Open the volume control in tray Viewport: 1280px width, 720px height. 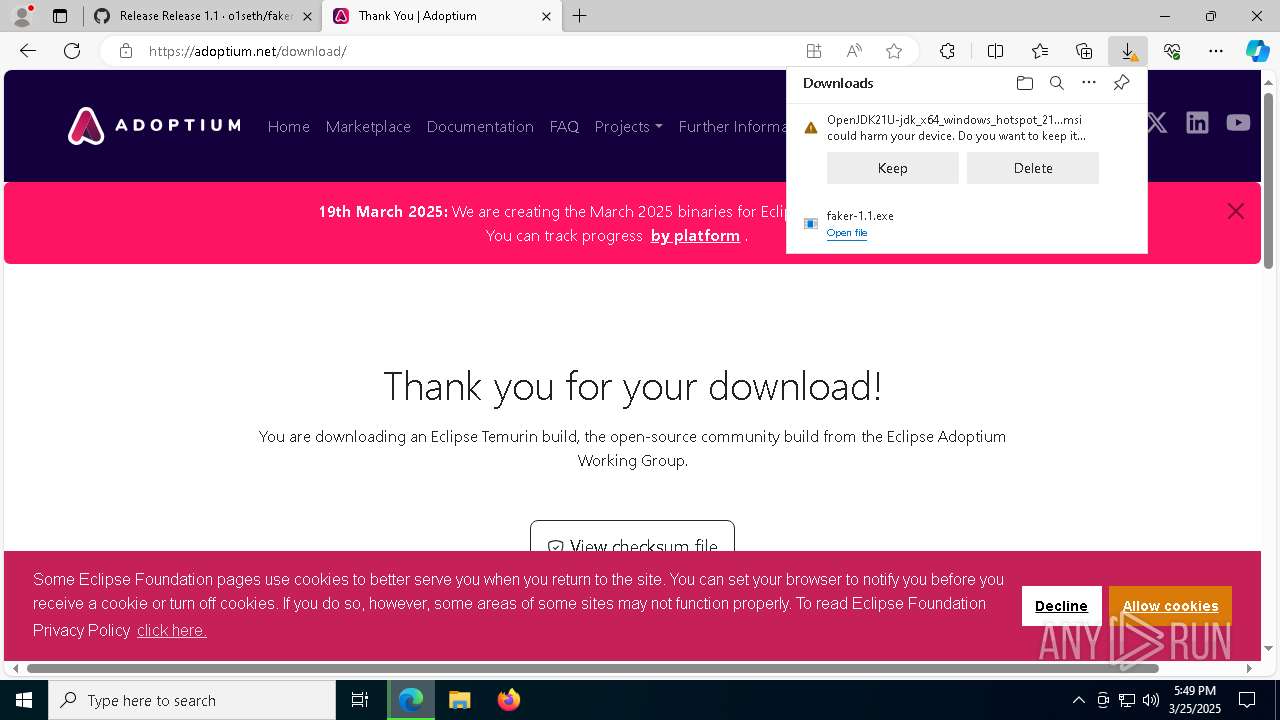[x=1151, y=700]
